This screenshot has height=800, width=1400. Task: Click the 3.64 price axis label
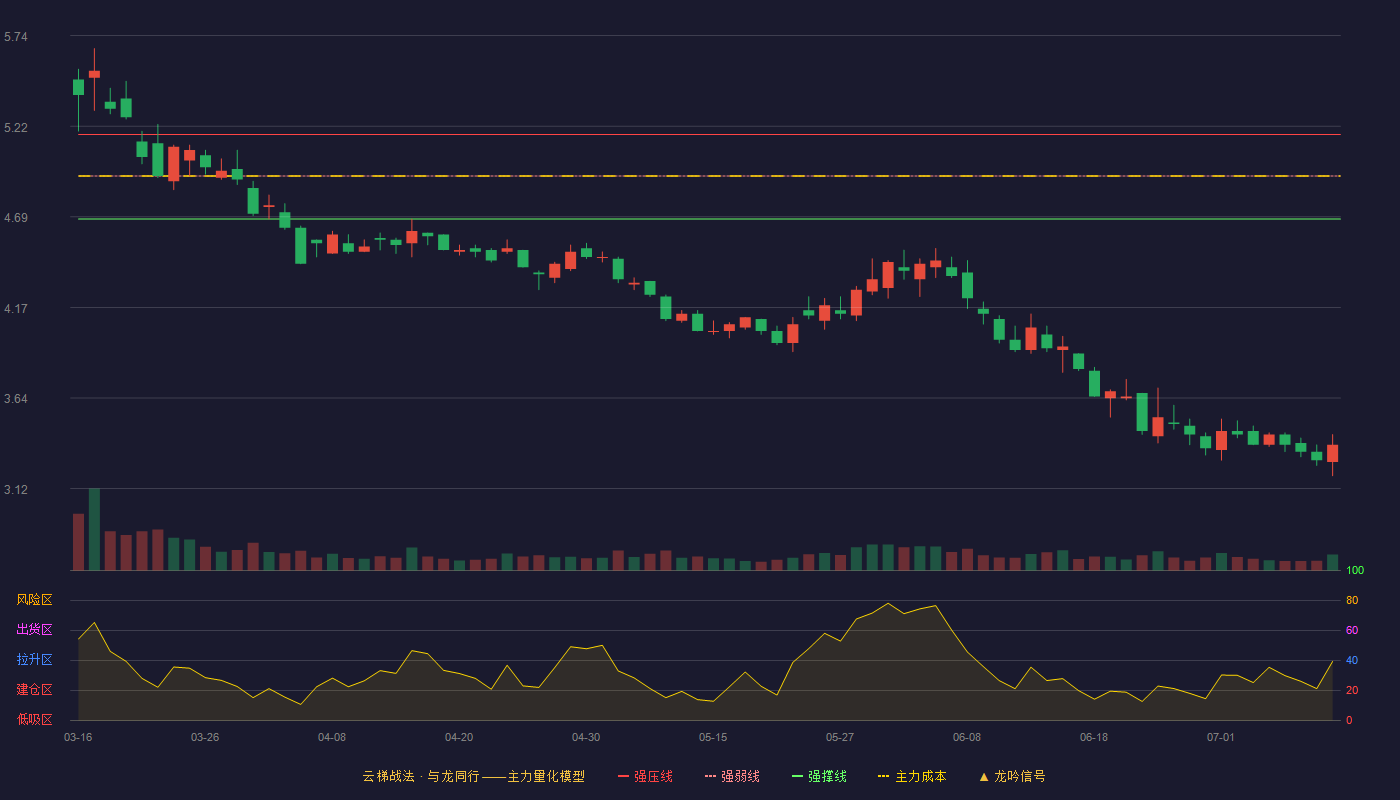coord(16,399)
